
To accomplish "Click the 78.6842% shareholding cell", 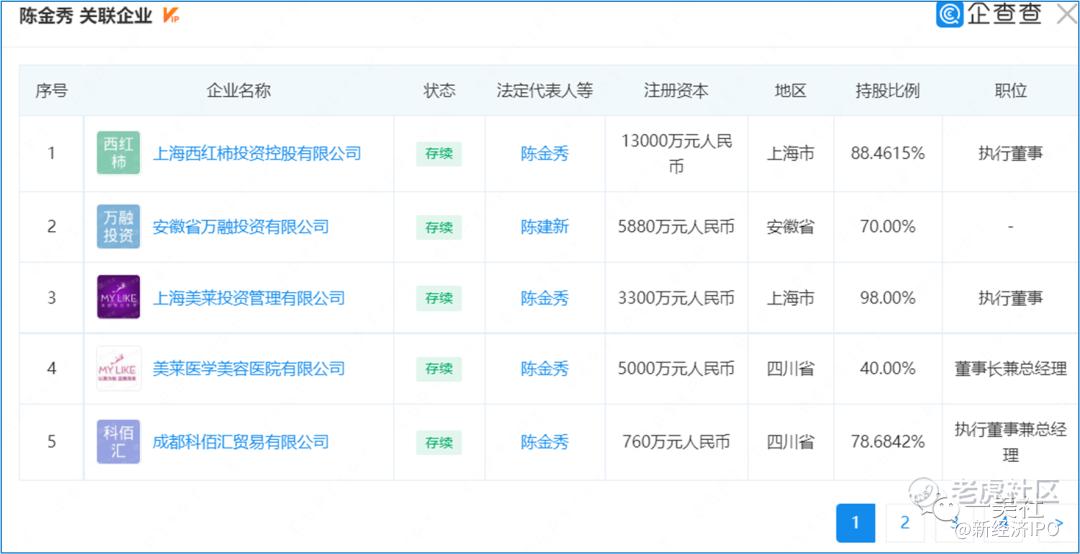I will click(888, 442).
